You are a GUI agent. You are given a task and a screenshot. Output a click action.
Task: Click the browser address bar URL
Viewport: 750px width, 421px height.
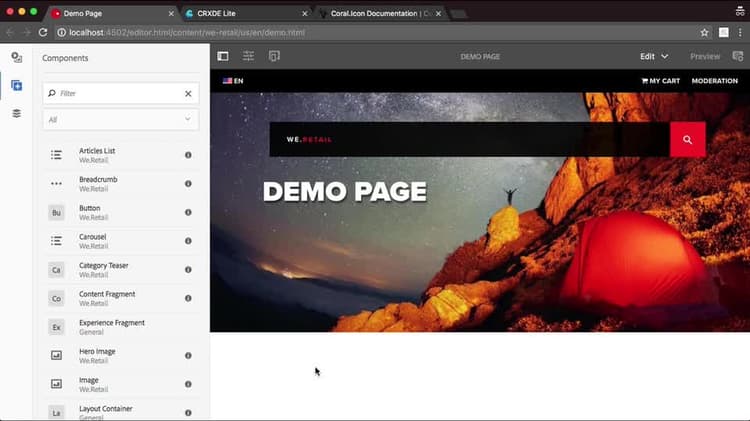pos(187,33)
